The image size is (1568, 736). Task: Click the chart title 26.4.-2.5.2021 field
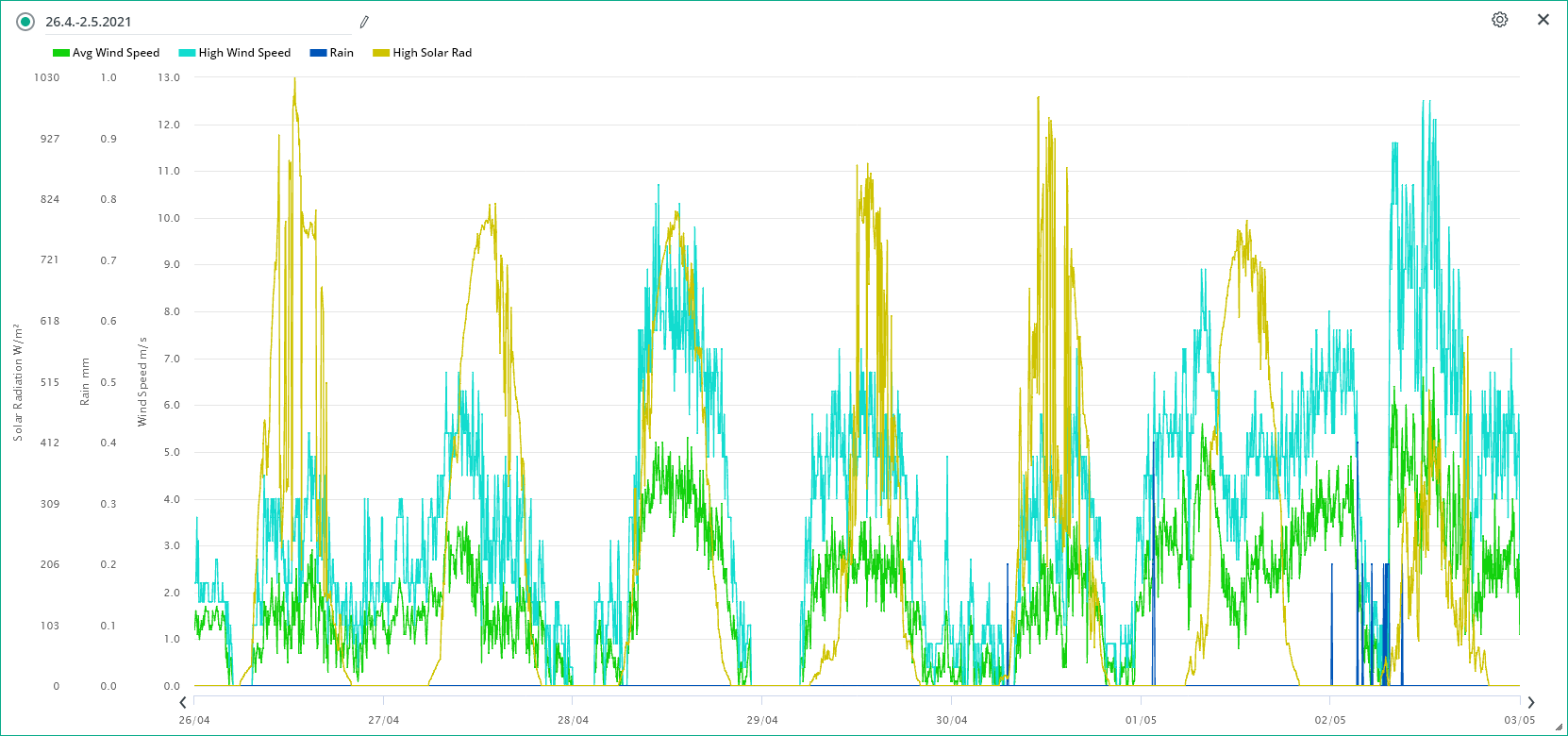click(189, 22)
